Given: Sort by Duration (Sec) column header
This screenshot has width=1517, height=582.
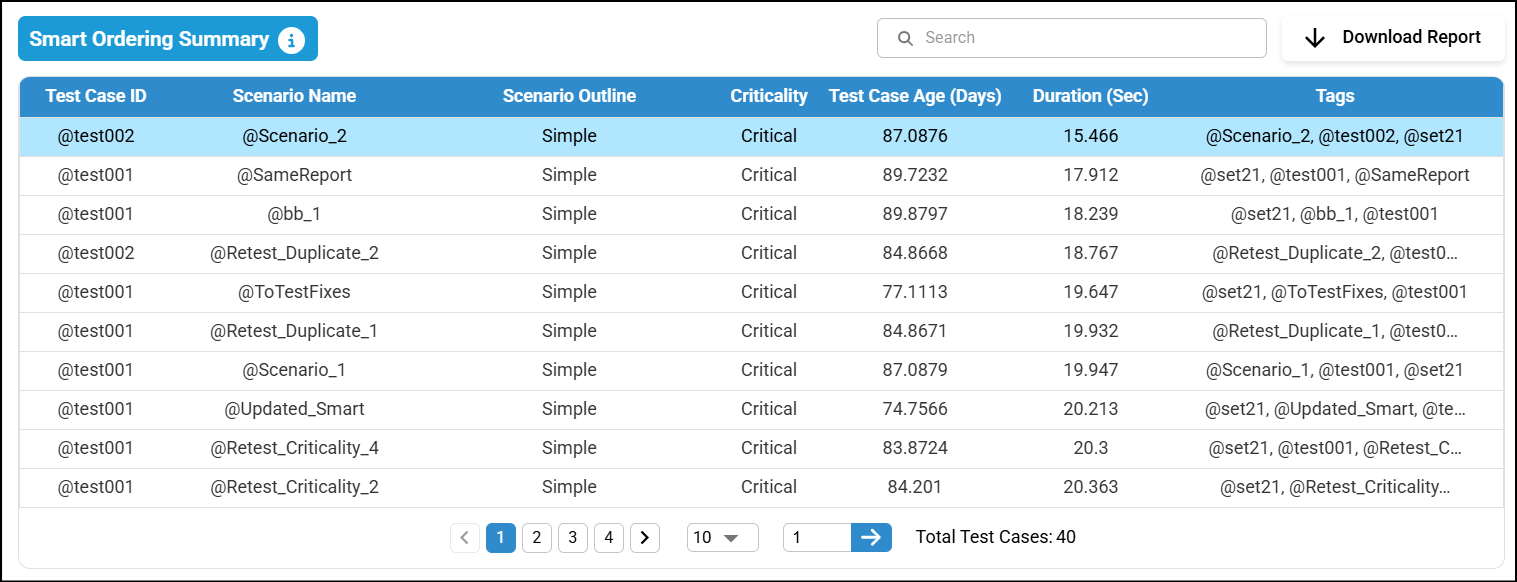Looking at the screenshot, I should [x=1090, y=97].
